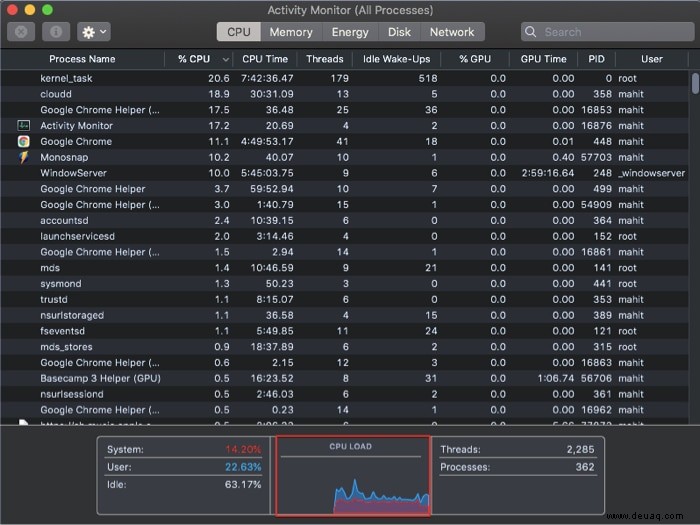Viewport: 700px width, 525px height.
Task: Click the Google Chrome icon in process list
Action: 23,142
